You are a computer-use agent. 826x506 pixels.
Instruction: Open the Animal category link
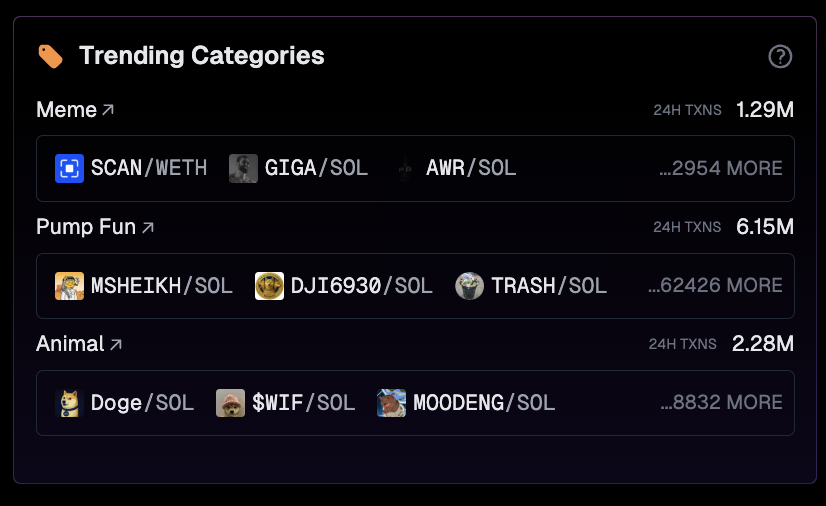click(x=79, y=344)
